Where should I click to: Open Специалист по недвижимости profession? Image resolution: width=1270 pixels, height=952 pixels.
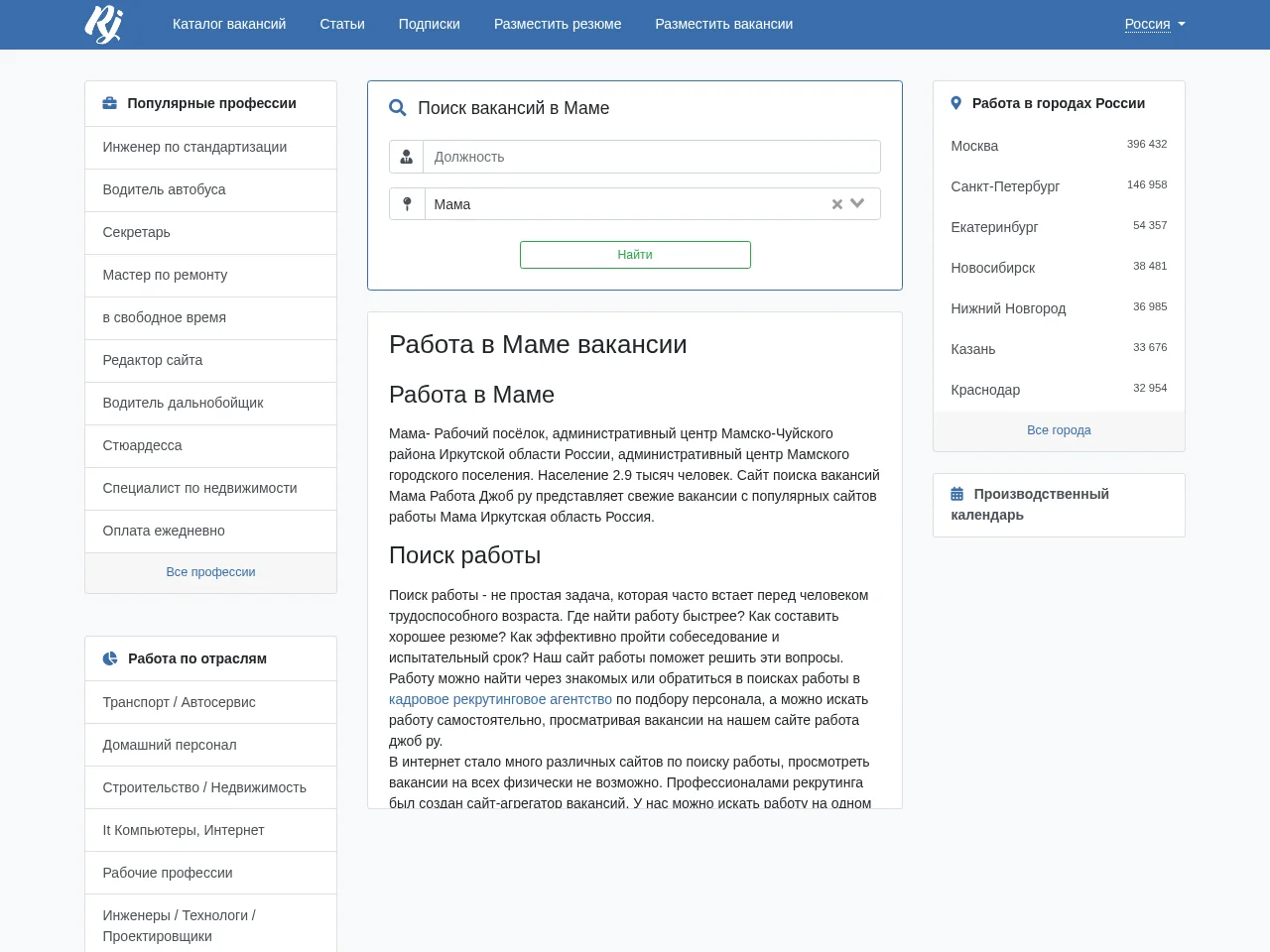(210, 488)
